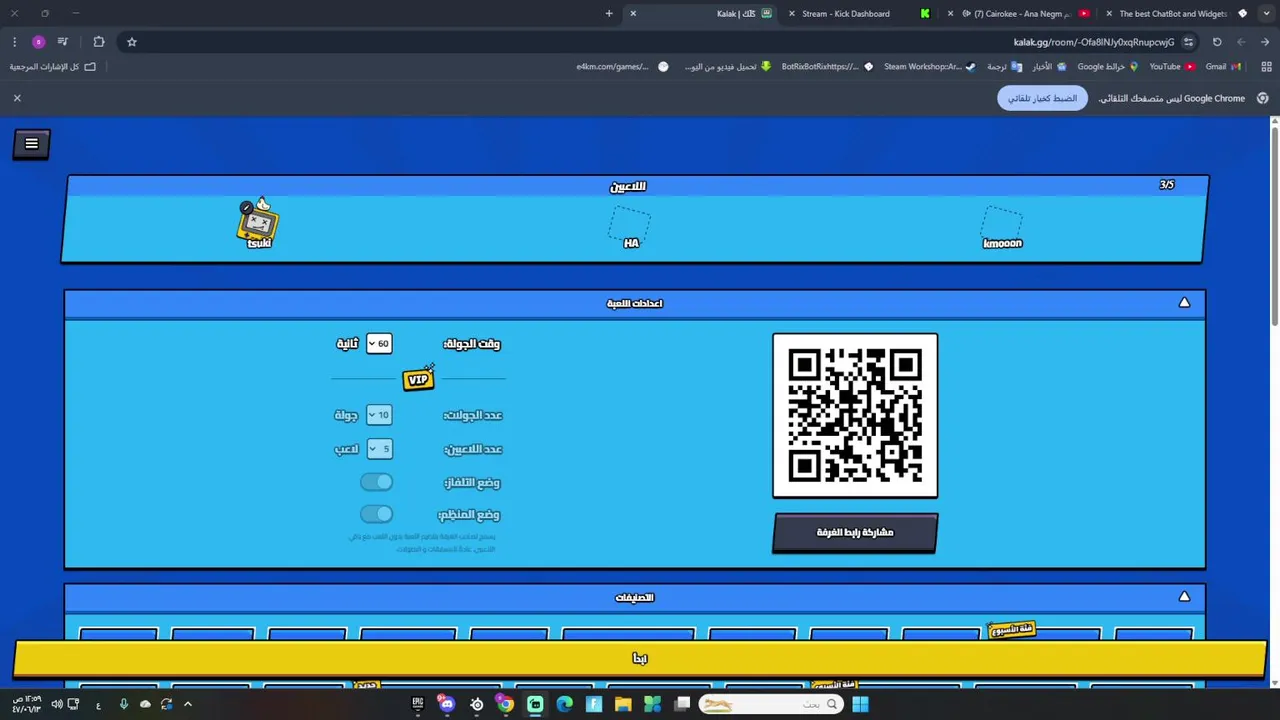Switch to the Cairokee - Ana Negm tab
This screenshot has height=720, width=1280.
tap(1020, 14)
